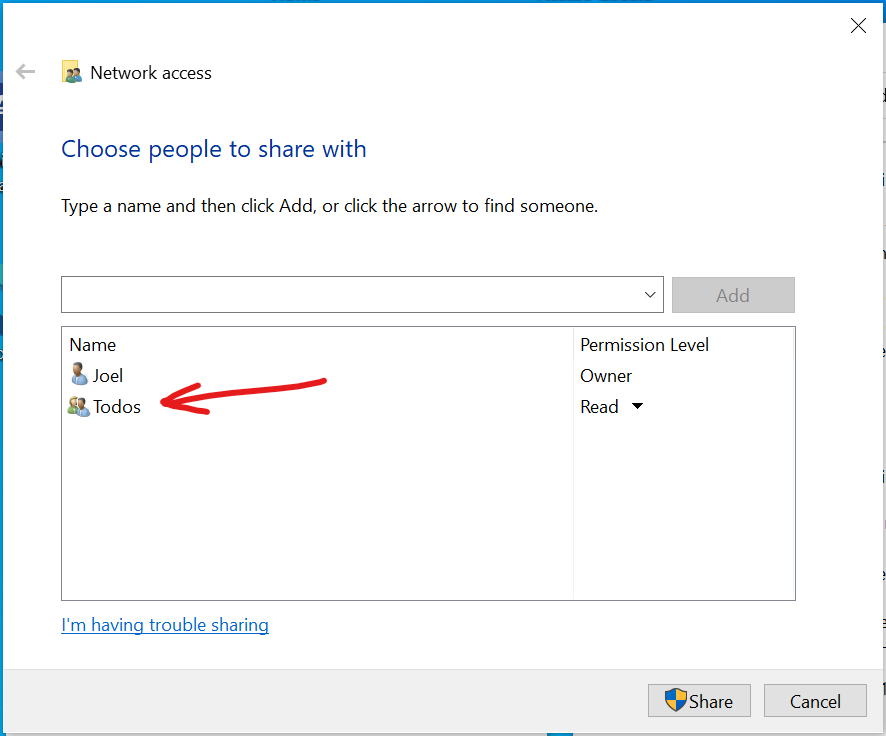Screen dimensions: 886x736
Task: Click the Todos group icon
Action: [78, 407]
